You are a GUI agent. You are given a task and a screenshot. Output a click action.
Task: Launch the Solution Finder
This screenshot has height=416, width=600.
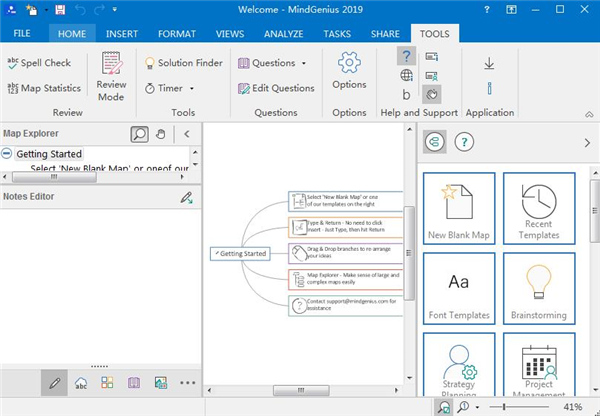coord(184,63)
